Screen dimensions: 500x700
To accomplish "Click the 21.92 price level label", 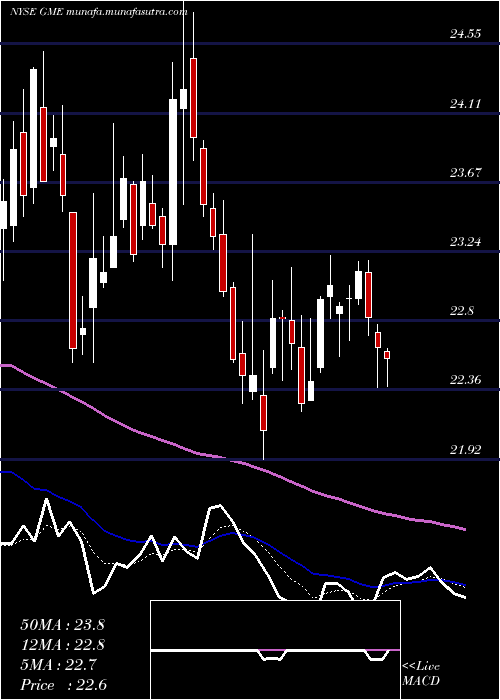I will tap(465, 450).
